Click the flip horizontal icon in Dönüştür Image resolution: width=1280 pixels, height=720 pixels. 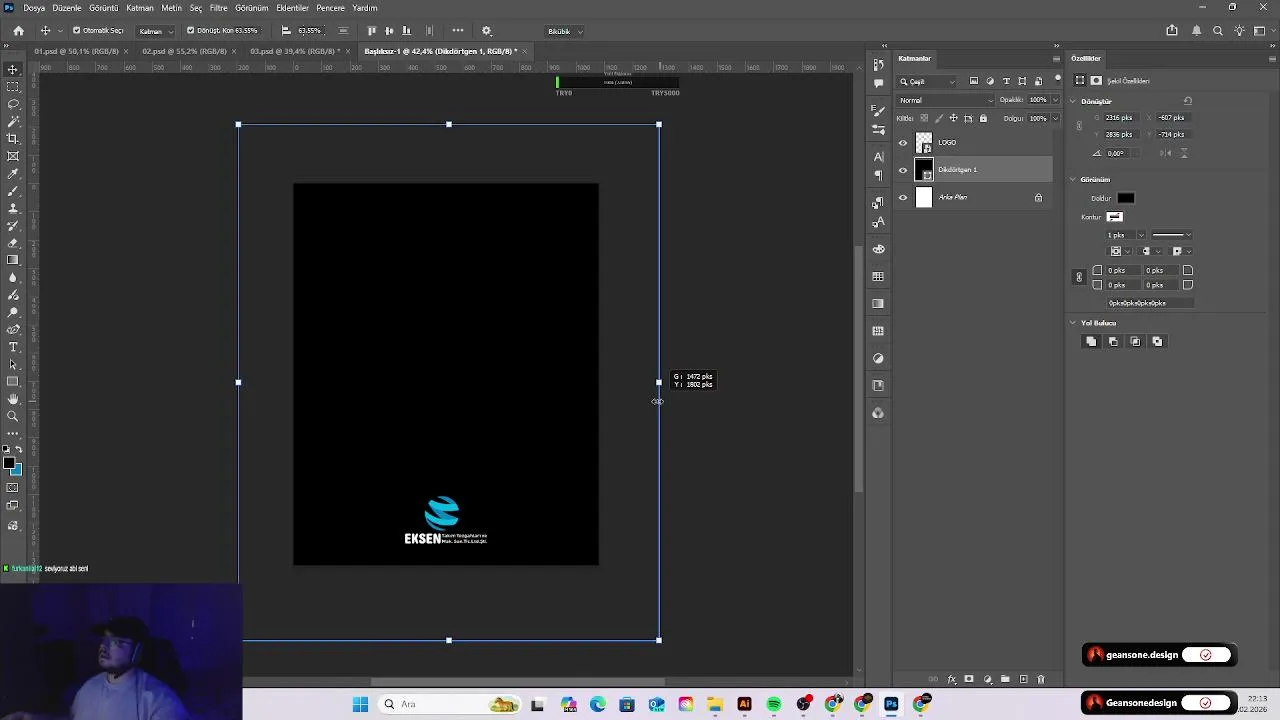coord(1166,153)
